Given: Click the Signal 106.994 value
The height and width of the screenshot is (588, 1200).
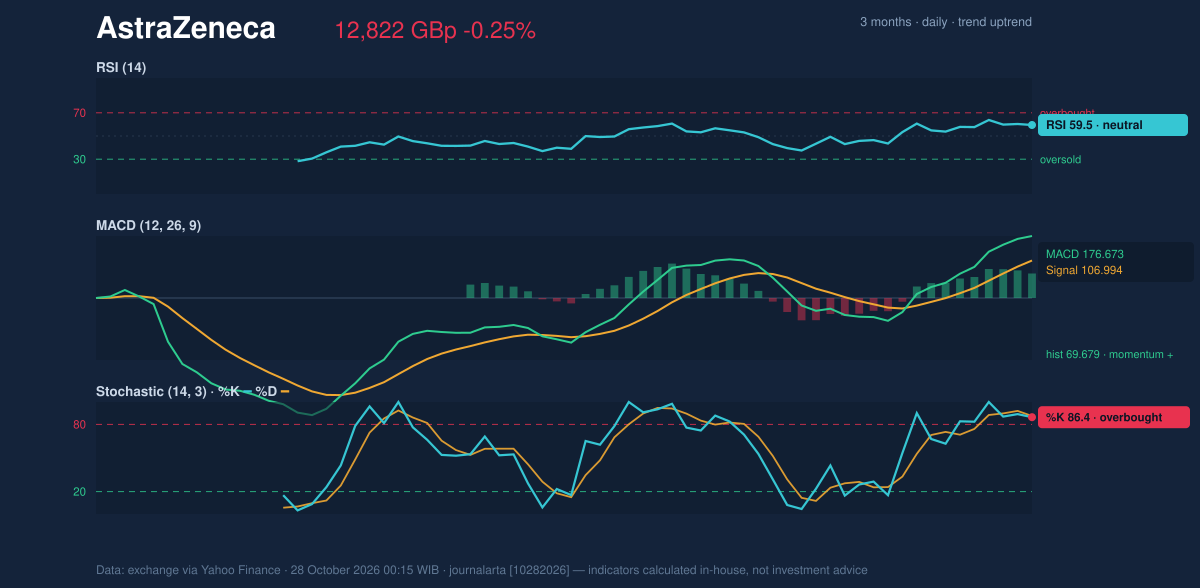Looking at the screenshot, I should [x=1084, y=270].
